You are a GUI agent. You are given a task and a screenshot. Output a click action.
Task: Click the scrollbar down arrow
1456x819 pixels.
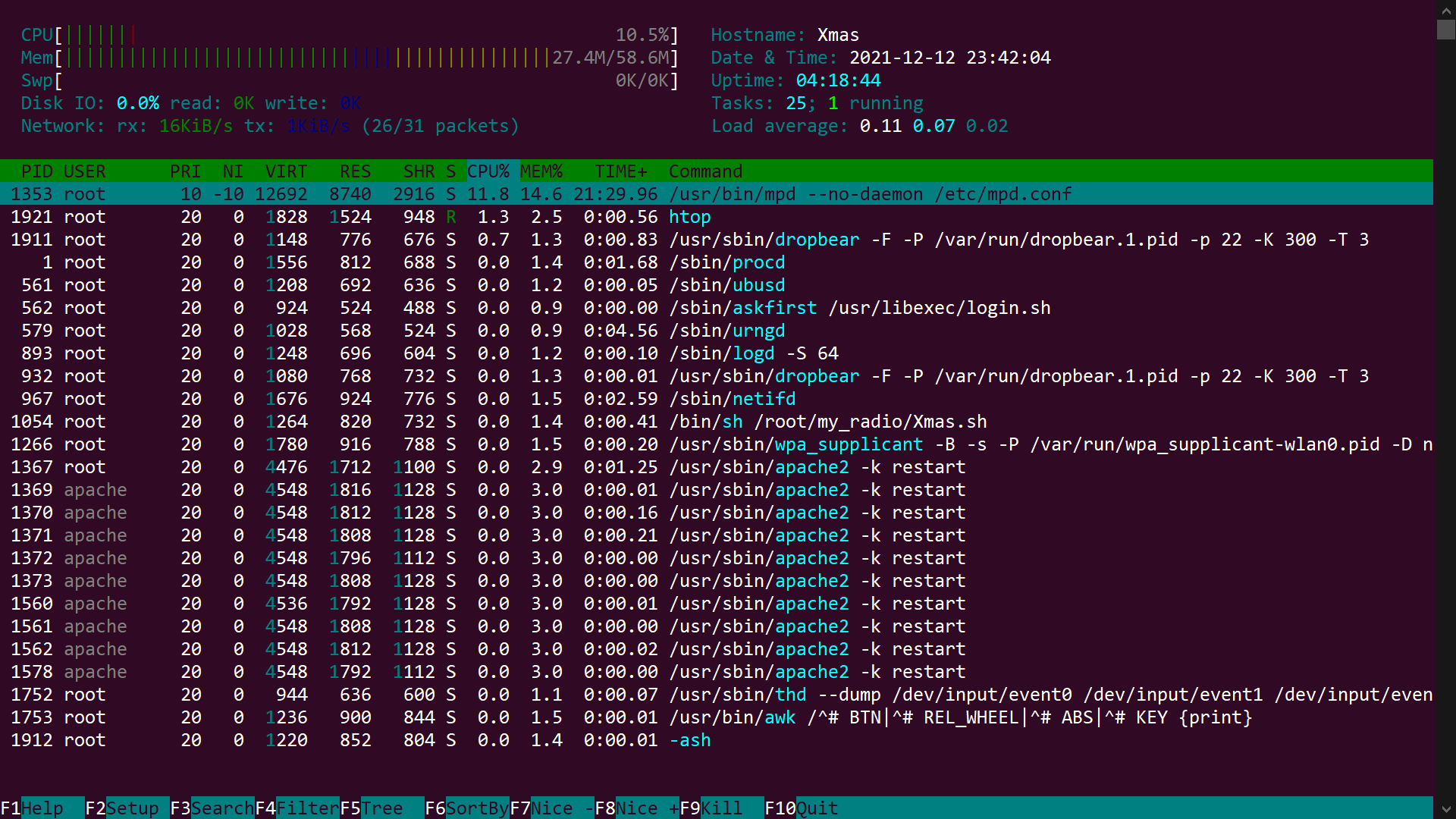1445,809
